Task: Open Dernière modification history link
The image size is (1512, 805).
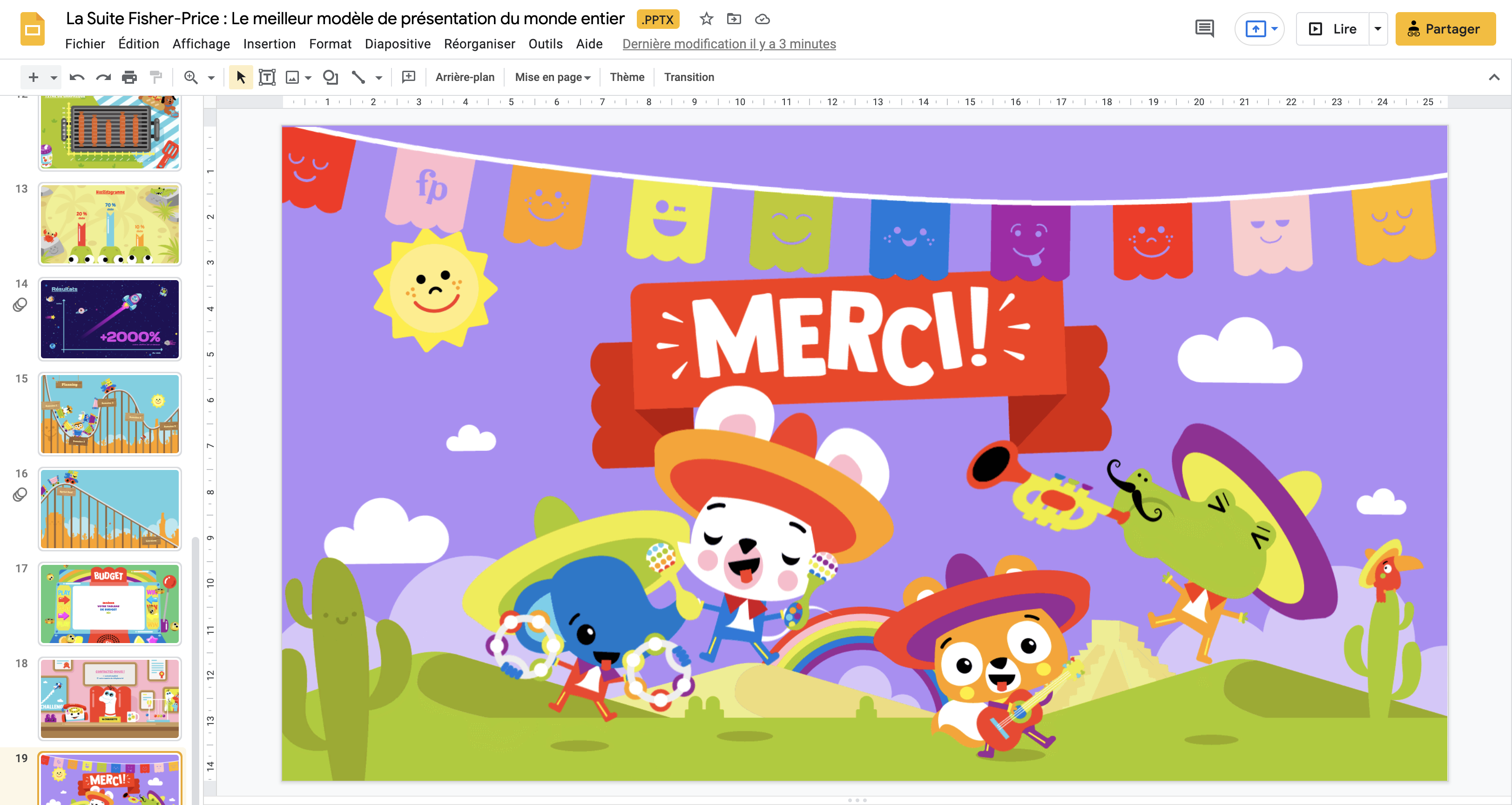Action: 729,44
